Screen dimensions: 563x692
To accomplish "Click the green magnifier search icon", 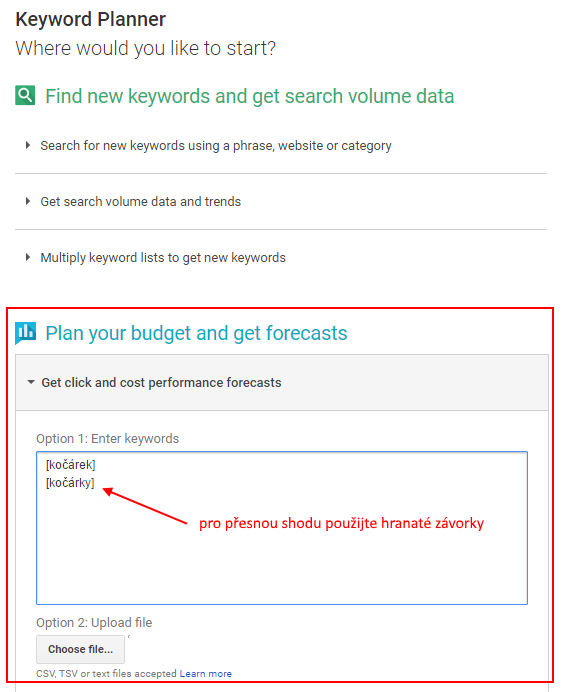I will point(25,95).
